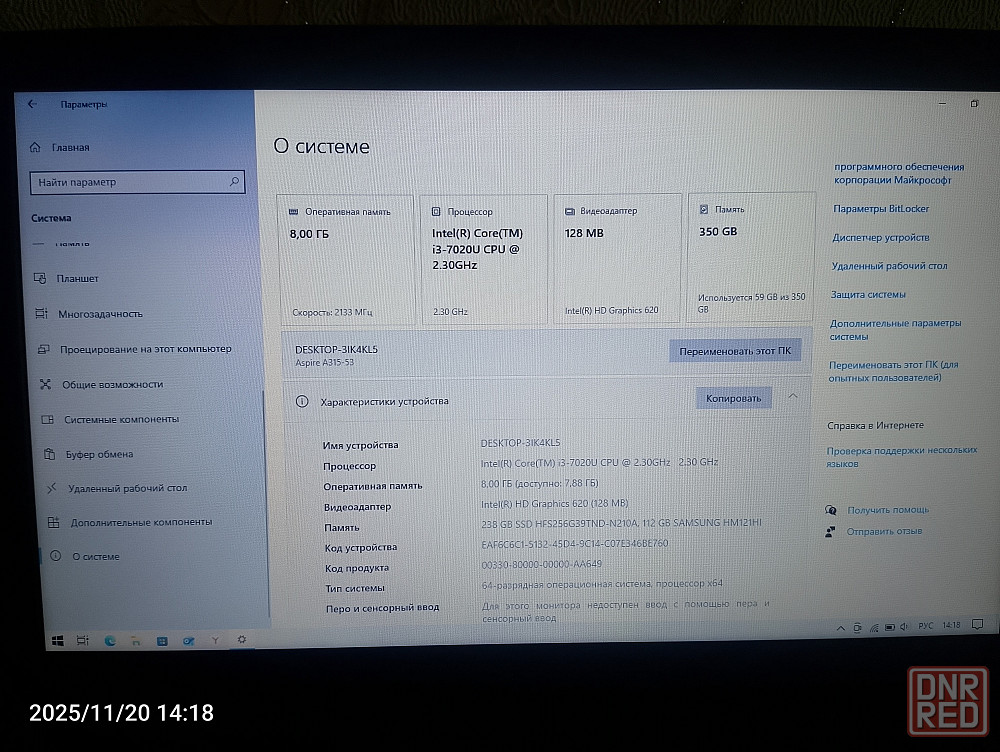Open the volume control in system tray

(903, 626)
